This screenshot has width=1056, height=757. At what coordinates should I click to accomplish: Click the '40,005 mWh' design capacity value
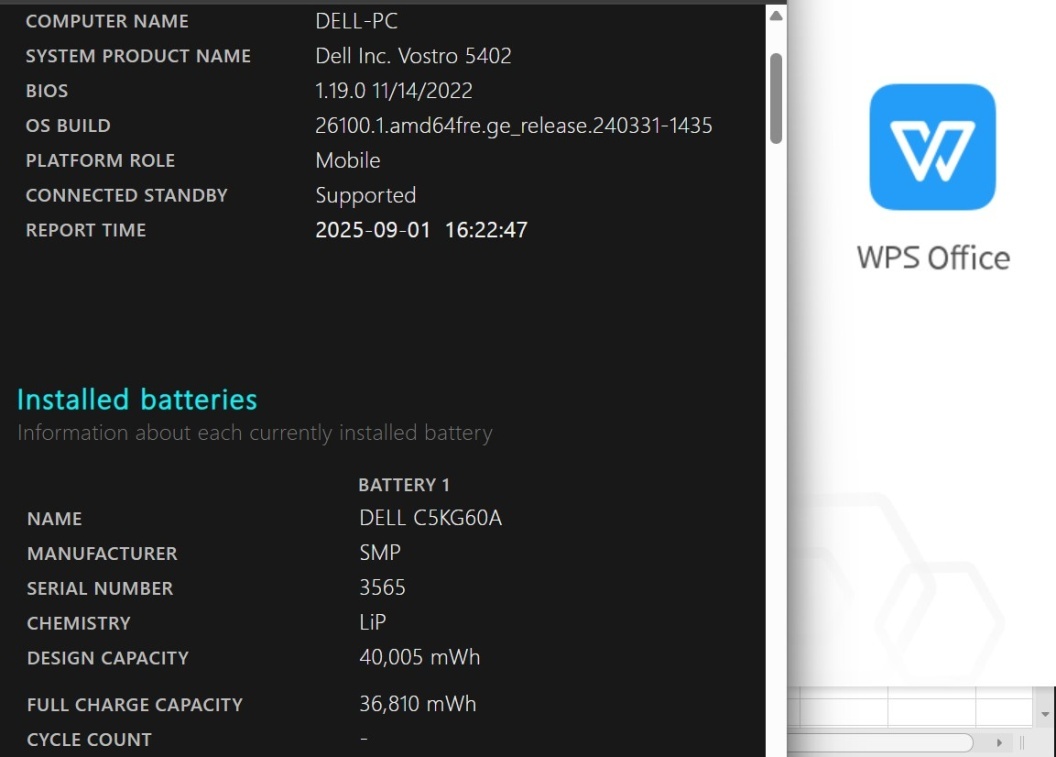coord(420,657)
